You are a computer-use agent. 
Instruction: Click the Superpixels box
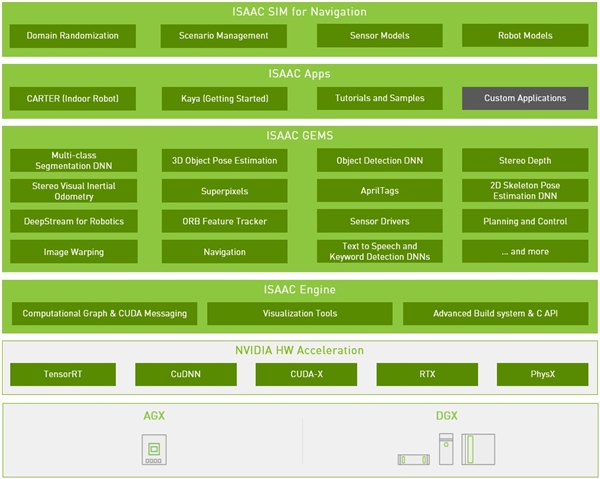(225, 191)
